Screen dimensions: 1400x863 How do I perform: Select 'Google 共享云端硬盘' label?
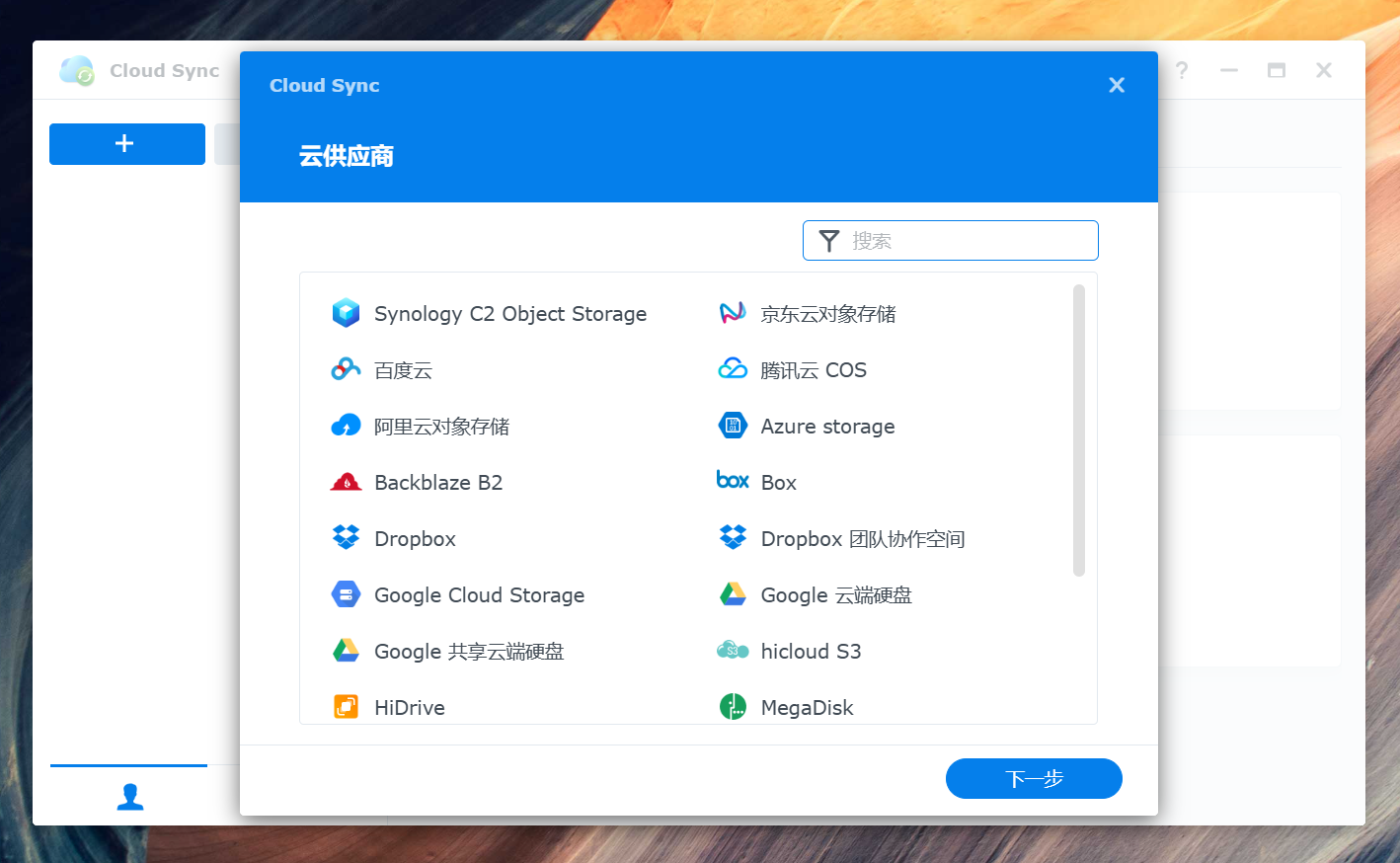(x=469, y=652)
